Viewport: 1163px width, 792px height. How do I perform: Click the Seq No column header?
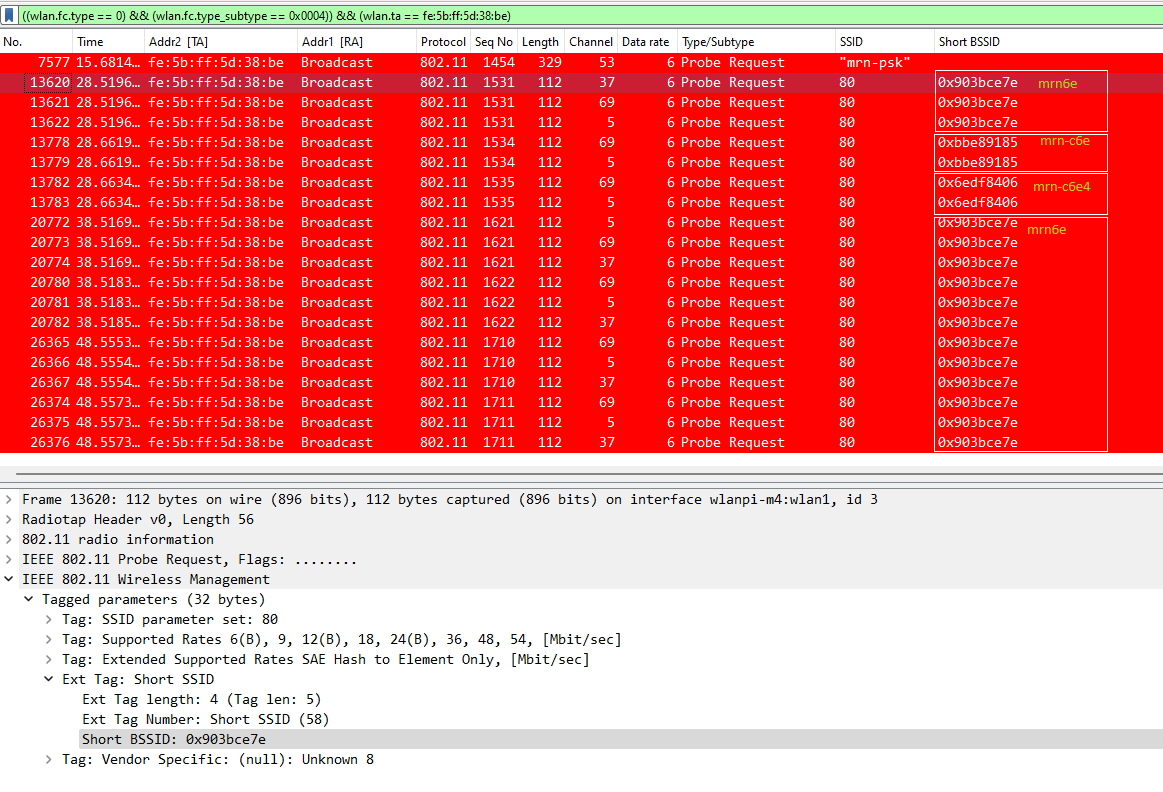click(x=494, y=42)
